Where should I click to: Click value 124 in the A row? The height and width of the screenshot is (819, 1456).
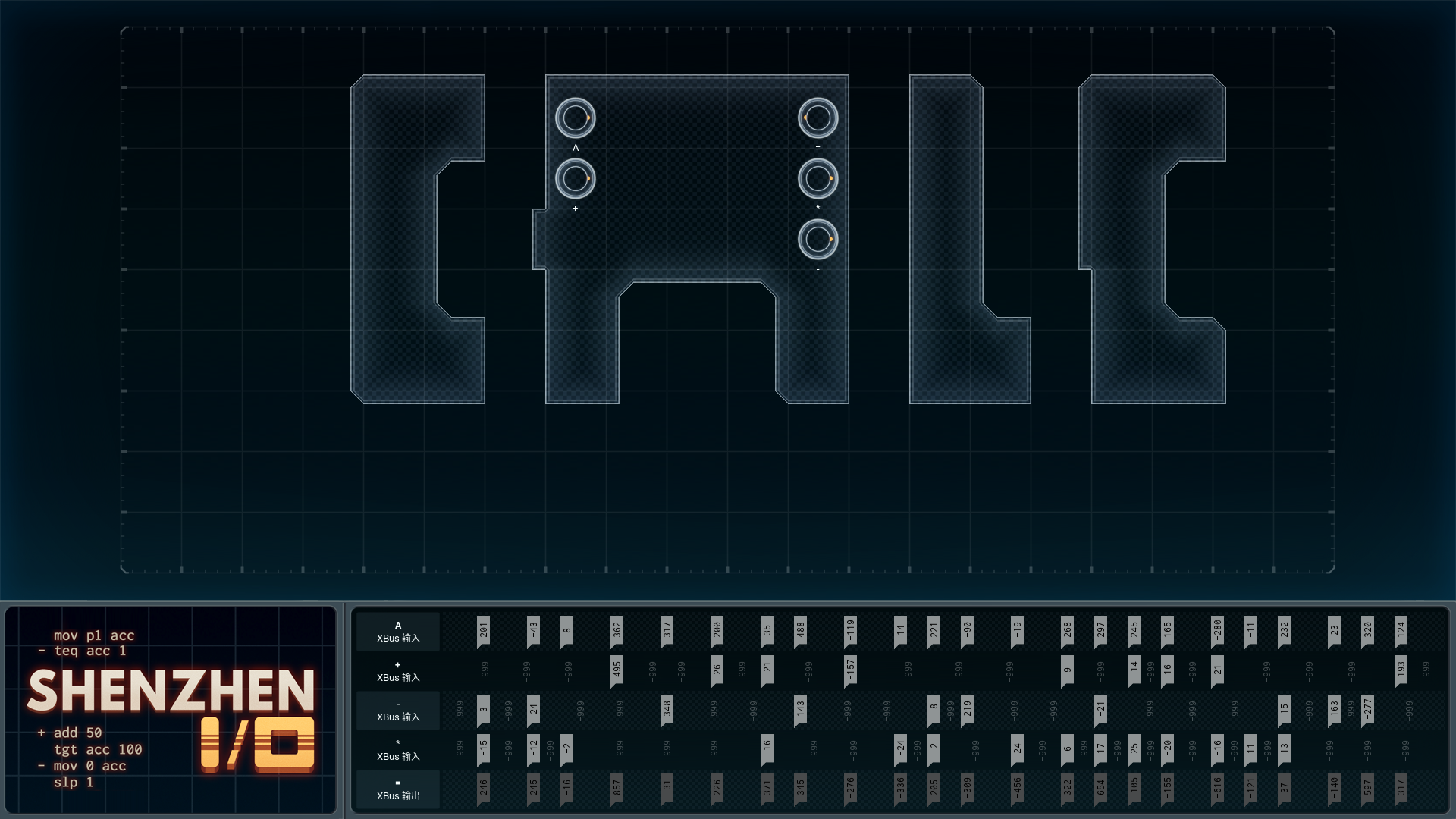point(1401,630)
